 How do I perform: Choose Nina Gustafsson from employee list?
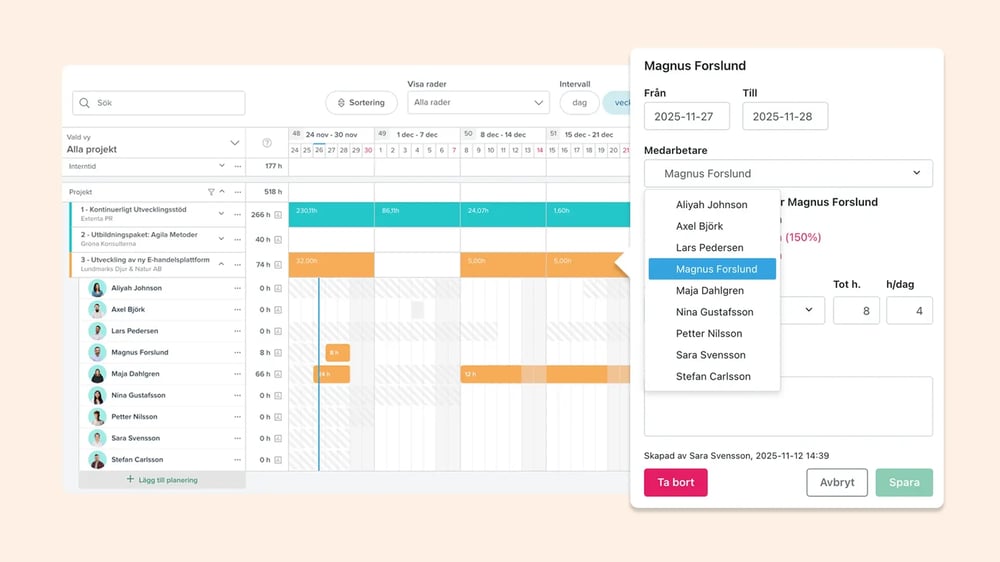(x=714, y=312)
